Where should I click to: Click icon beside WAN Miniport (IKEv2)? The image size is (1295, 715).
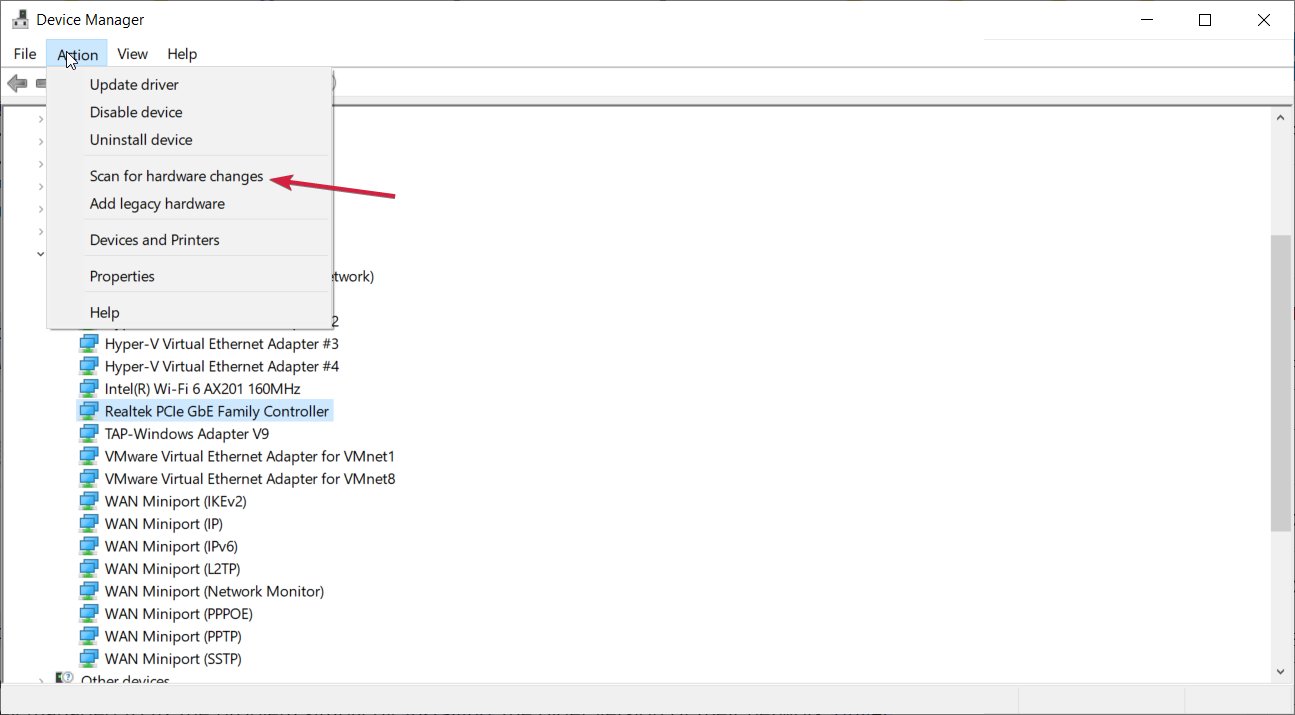tap(89, 501)
